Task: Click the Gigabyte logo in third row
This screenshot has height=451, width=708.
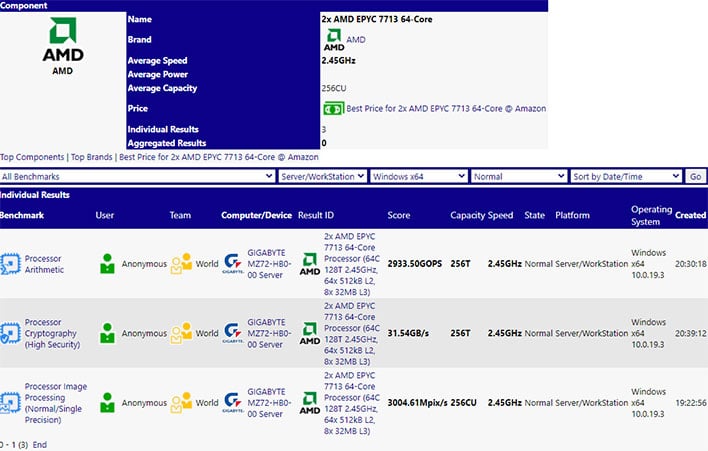Action: [x=233, y=403]
